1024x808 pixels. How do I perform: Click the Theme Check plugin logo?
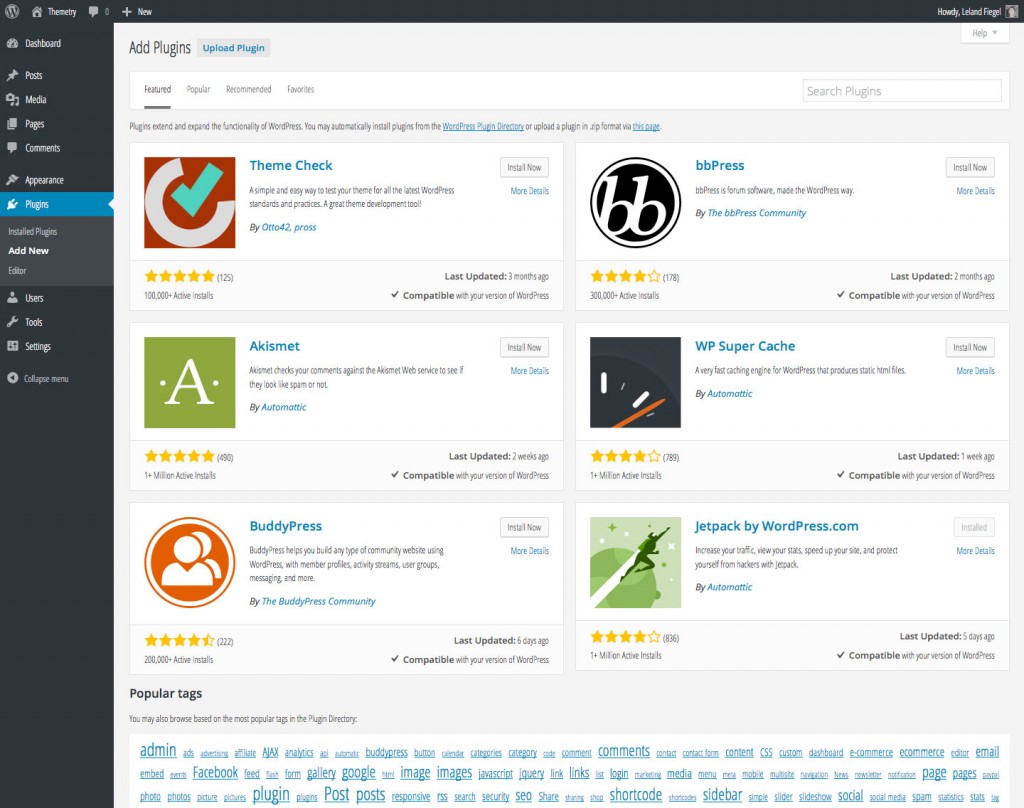coord(189,201)
